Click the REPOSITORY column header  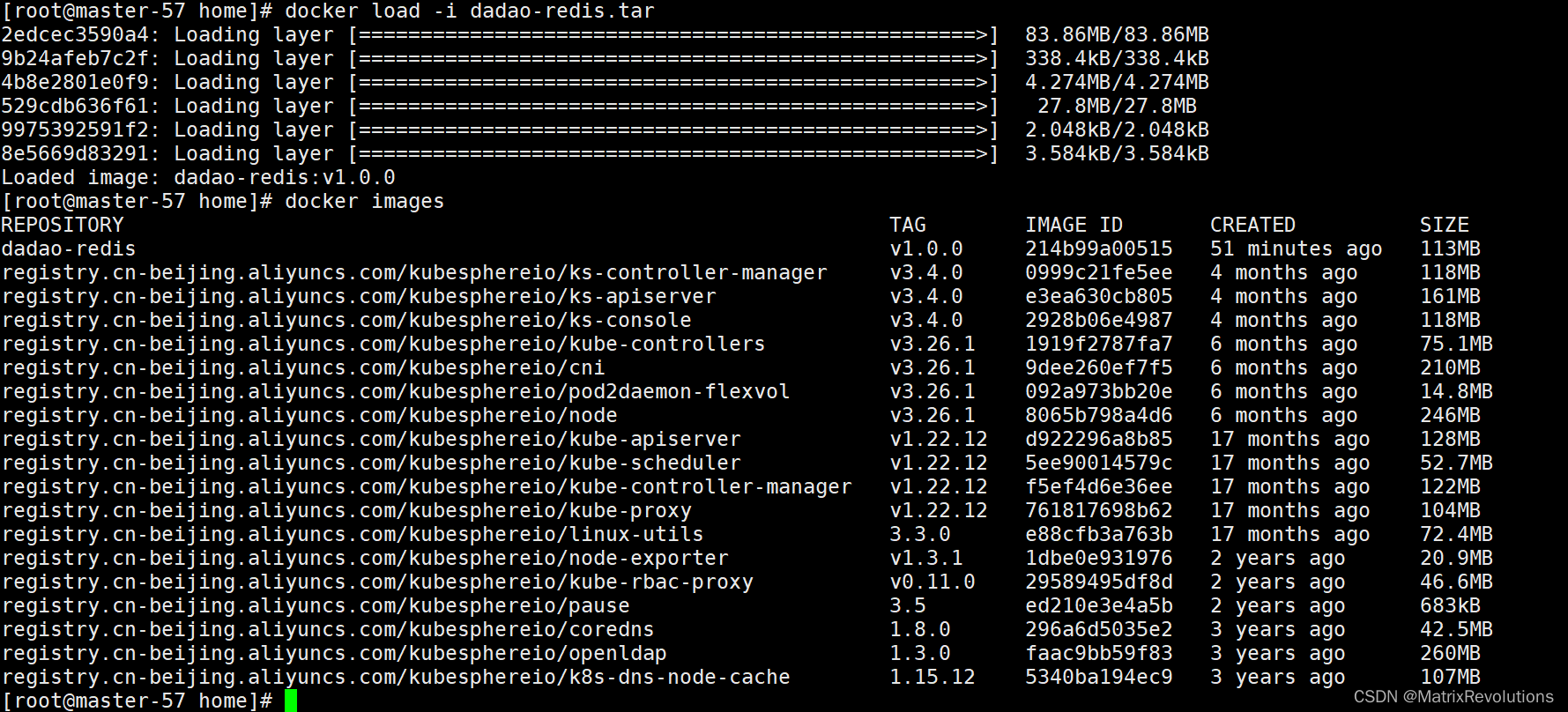click(x=63, y=226)
